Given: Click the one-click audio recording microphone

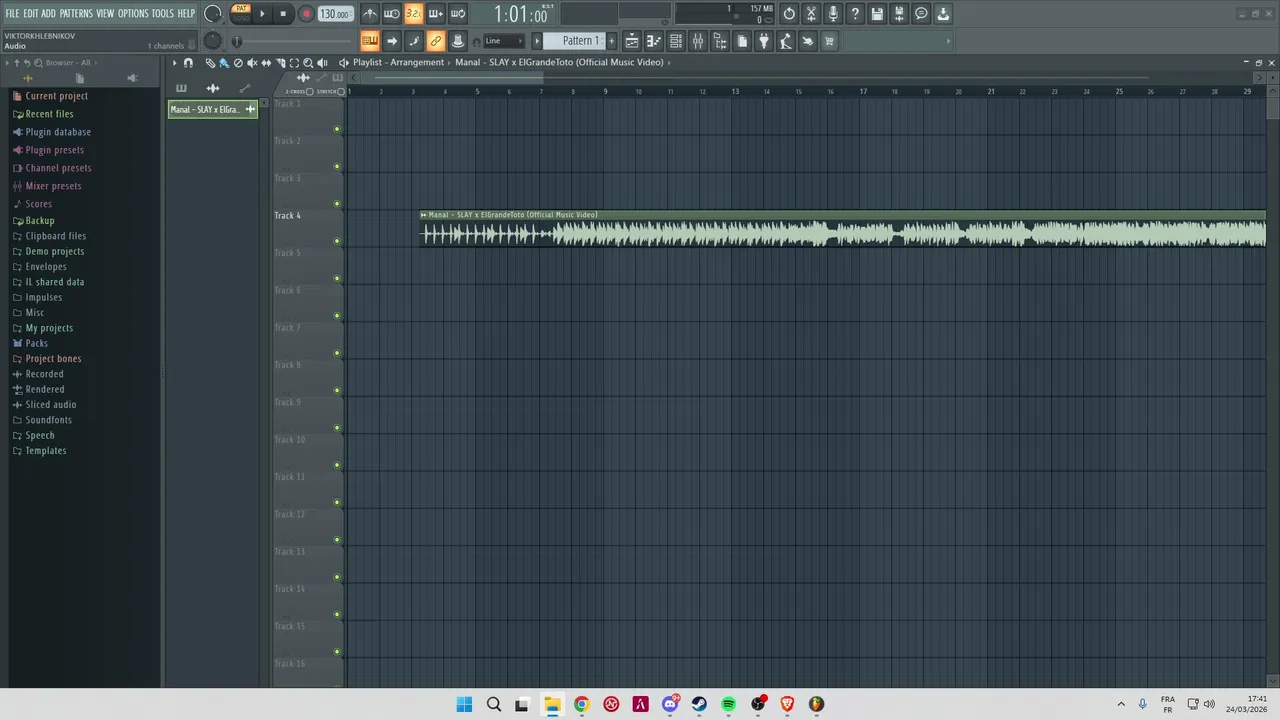Looking at the screenshot, I should (833, 14).
